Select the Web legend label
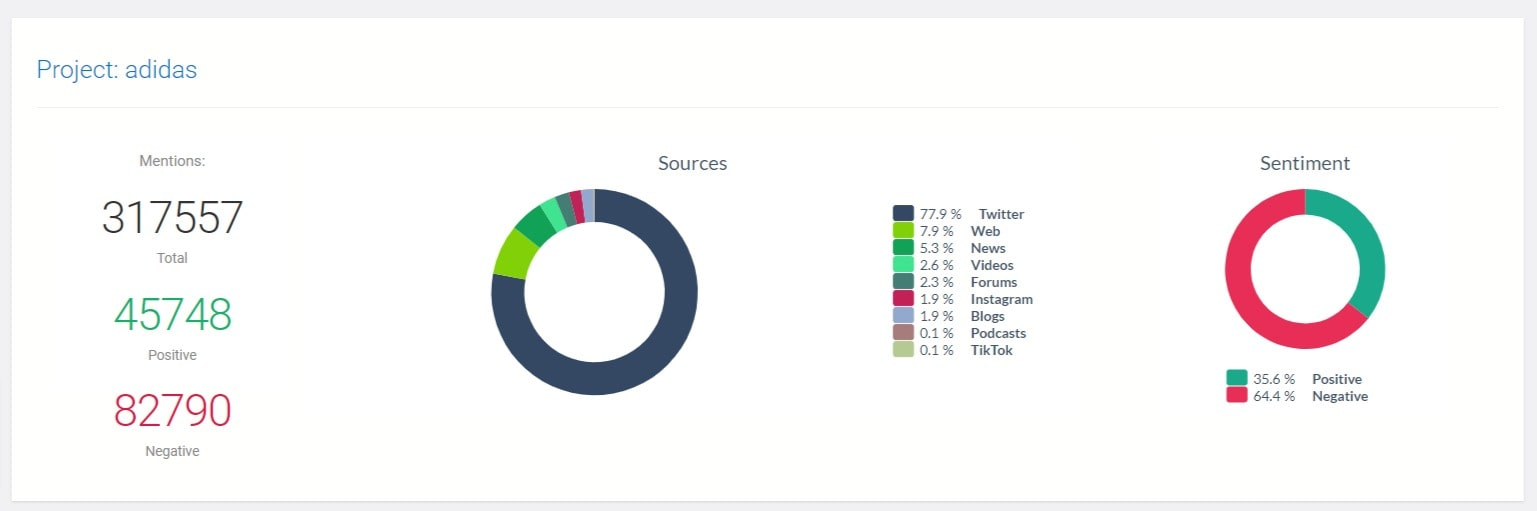This screenshot has width=1537, height=511. (985, 231)
